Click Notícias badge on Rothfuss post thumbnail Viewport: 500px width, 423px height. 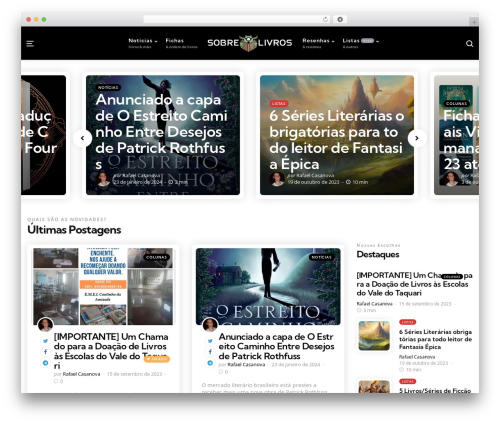tap(321, 257)
